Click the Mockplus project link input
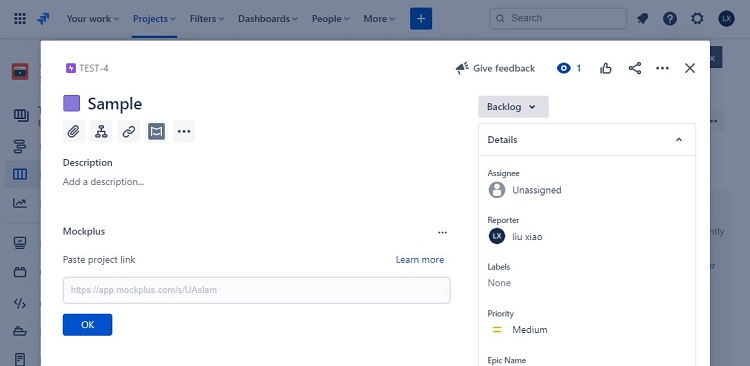The image size is (750, 366). pos(256,290)
